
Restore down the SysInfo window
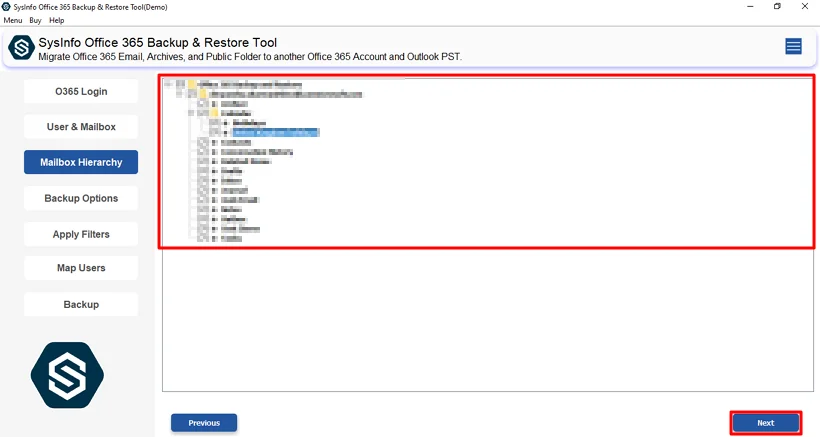(x=778, y=7)
